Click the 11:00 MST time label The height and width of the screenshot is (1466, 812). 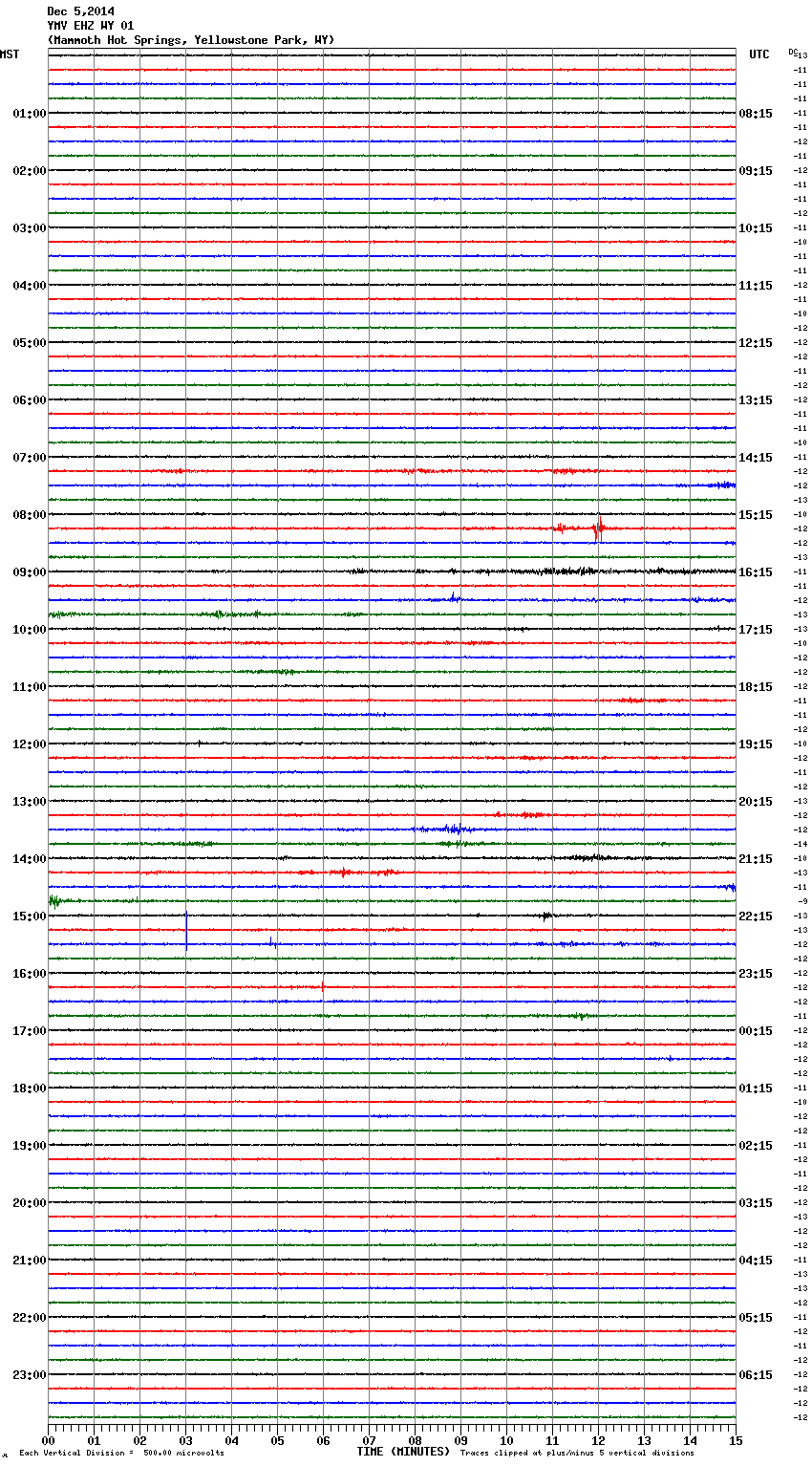point(30,687)
